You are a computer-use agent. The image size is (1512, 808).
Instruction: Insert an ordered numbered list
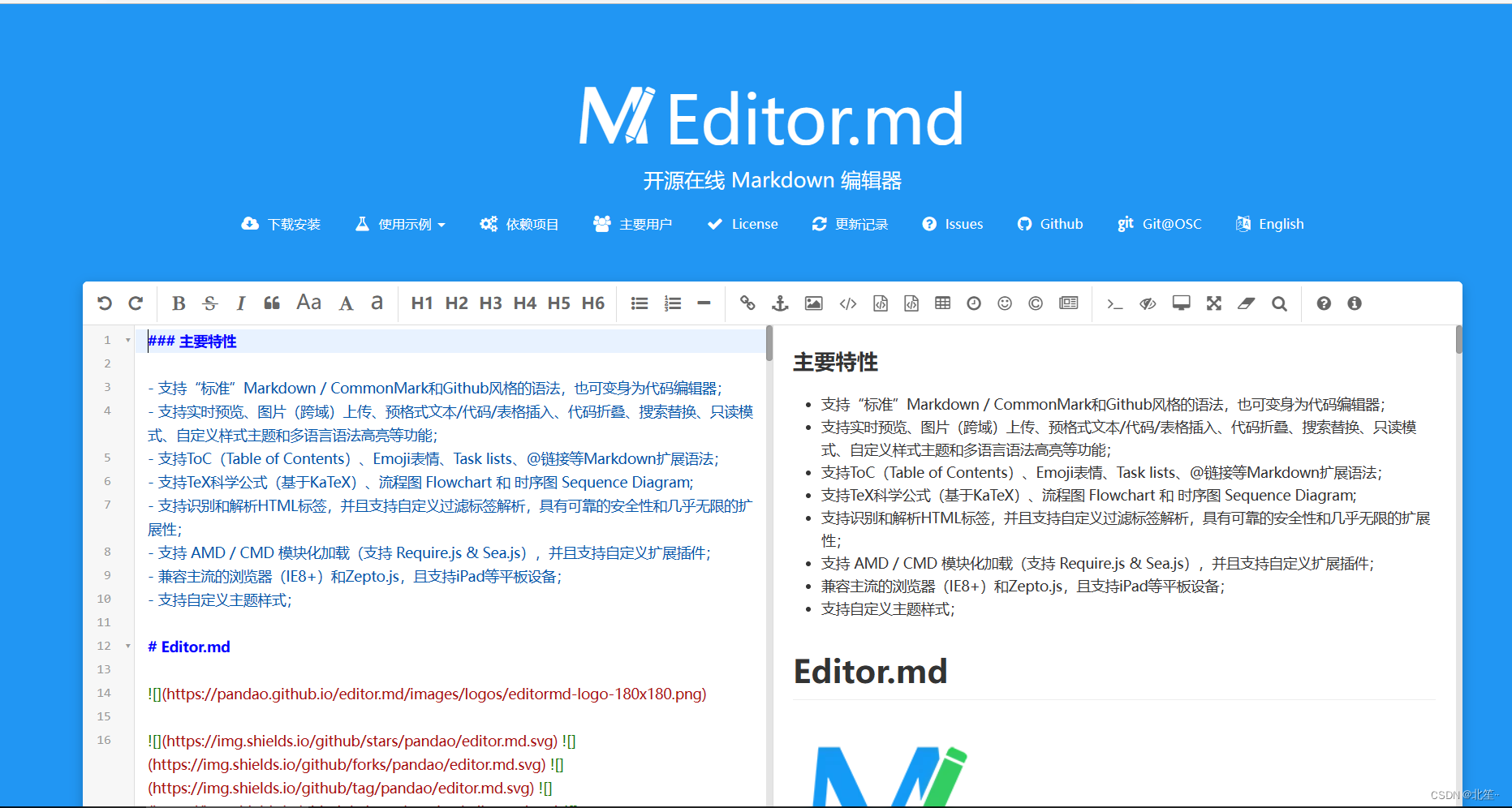(x=673, y=303)
